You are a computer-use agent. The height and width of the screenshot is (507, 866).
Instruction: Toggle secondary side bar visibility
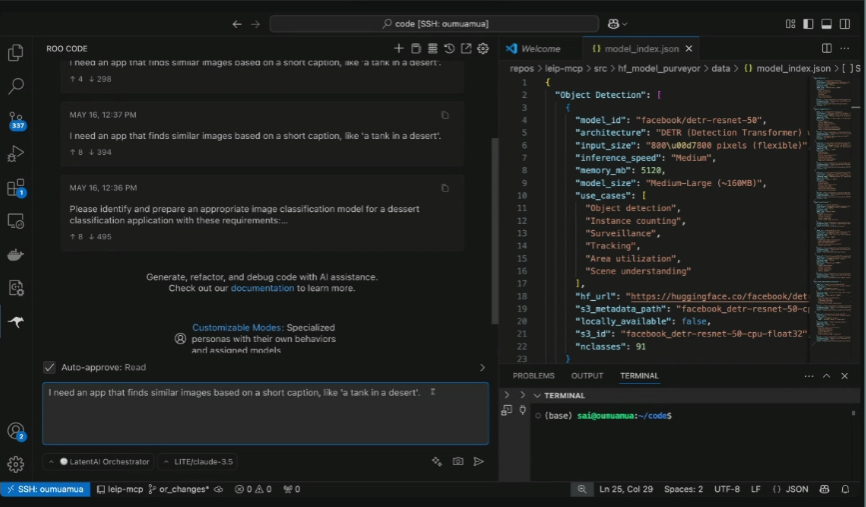coord(844,24)
